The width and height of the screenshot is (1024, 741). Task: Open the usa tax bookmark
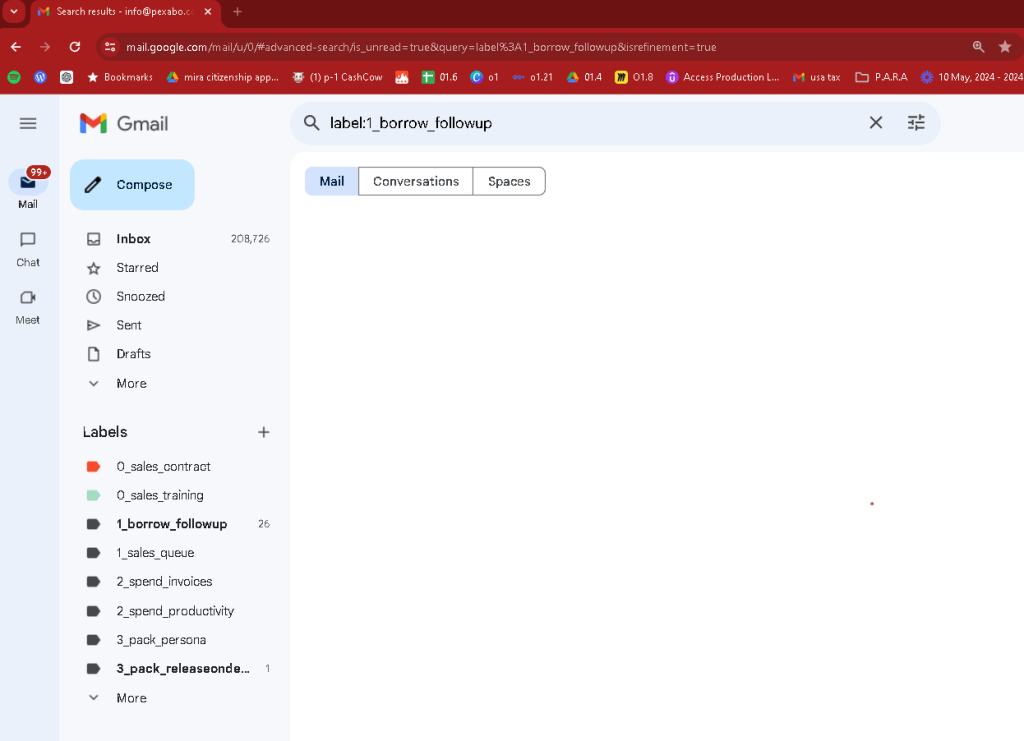click(x=816, y=77)
